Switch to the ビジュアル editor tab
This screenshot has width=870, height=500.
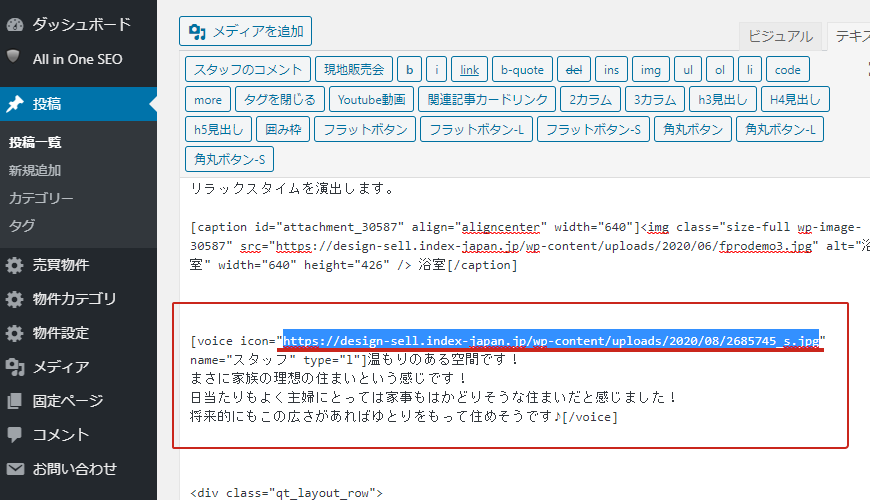[x=780, y=36]
